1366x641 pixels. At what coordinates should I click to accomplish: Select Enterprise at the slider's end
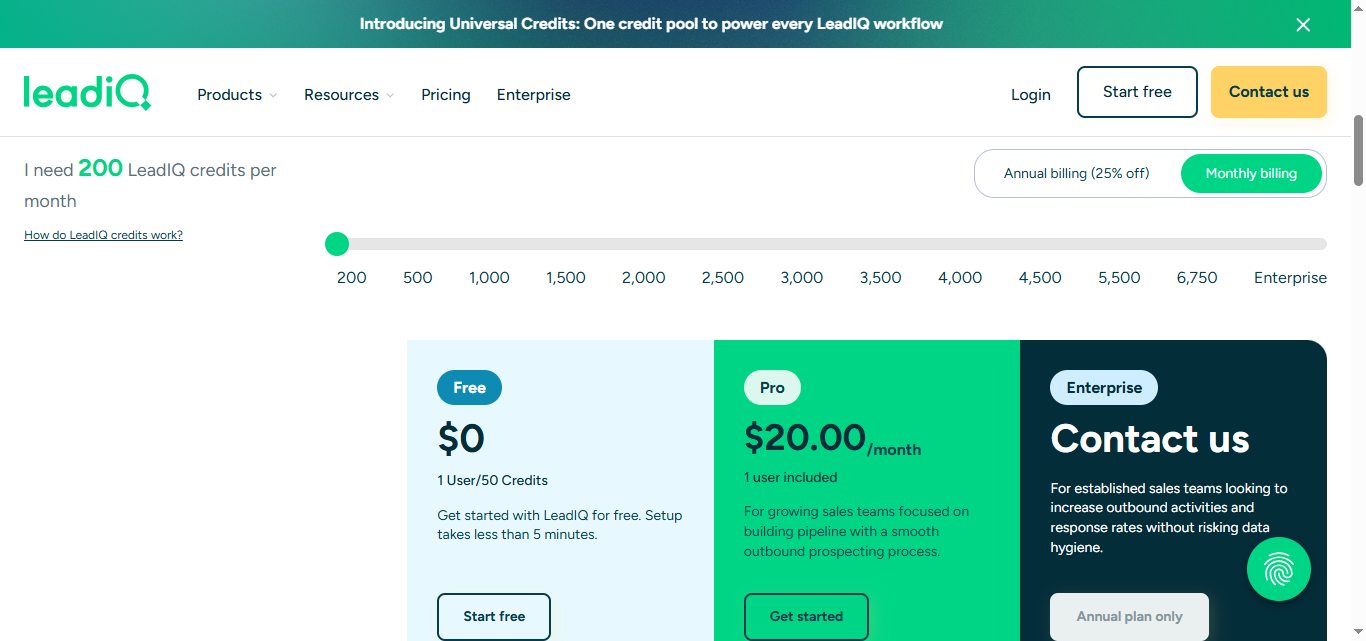point(1290,277)
